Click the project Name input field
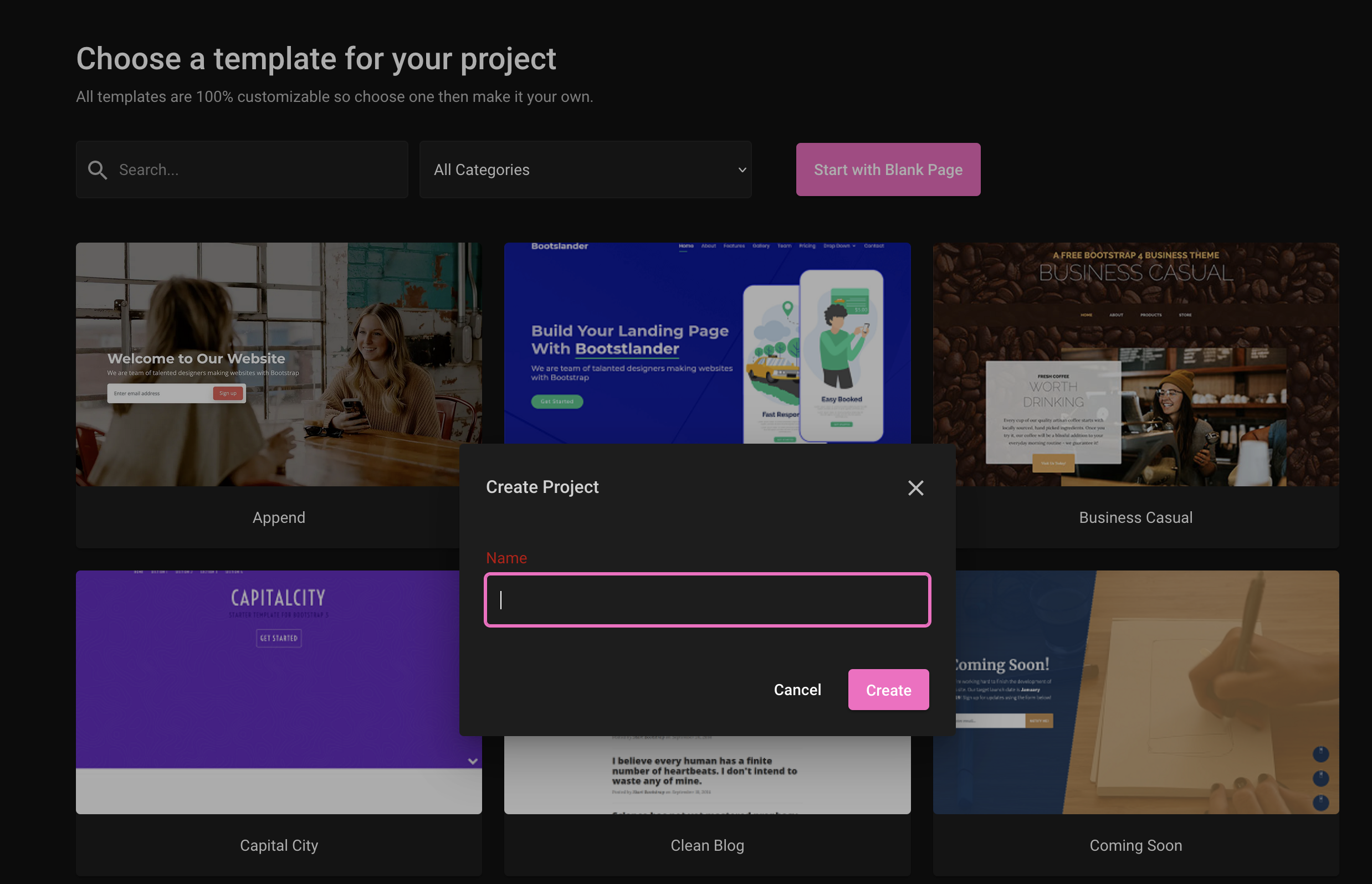The width and height of the screenshot is (1372, 884). click(x=707, y=600)
